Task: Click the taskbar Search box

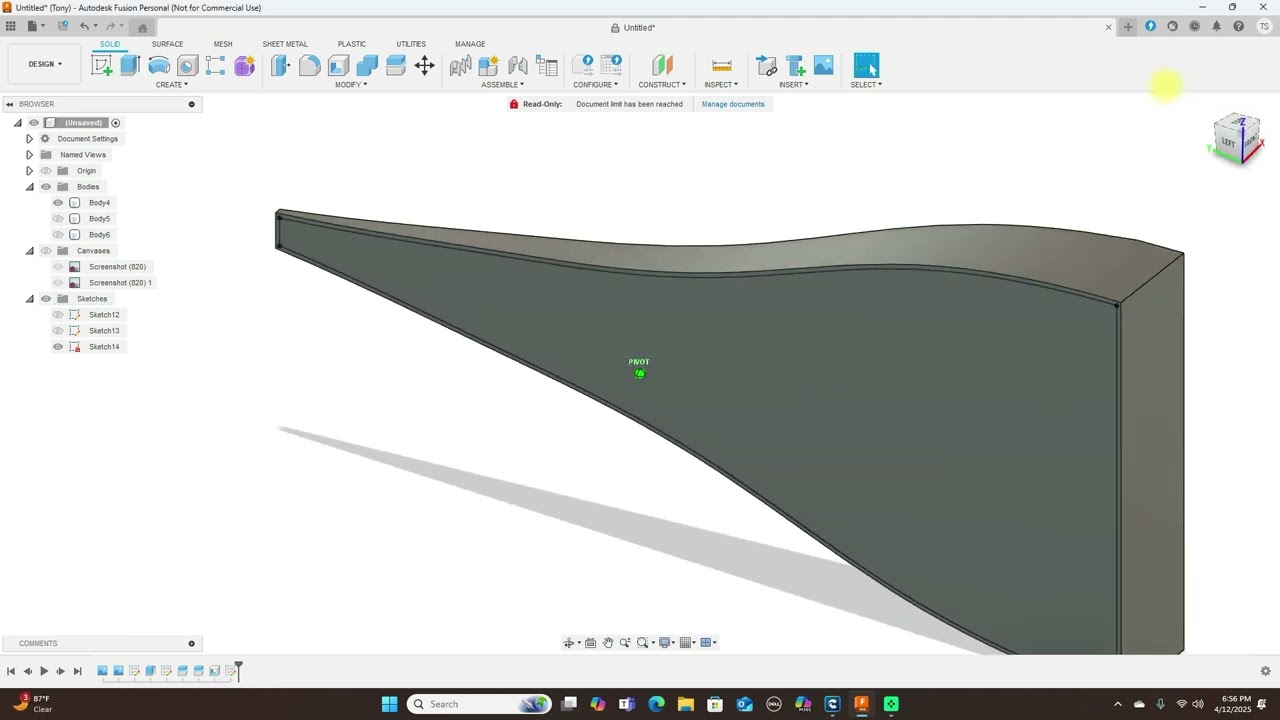Action: pyautogui.click(x=479, y=704)
